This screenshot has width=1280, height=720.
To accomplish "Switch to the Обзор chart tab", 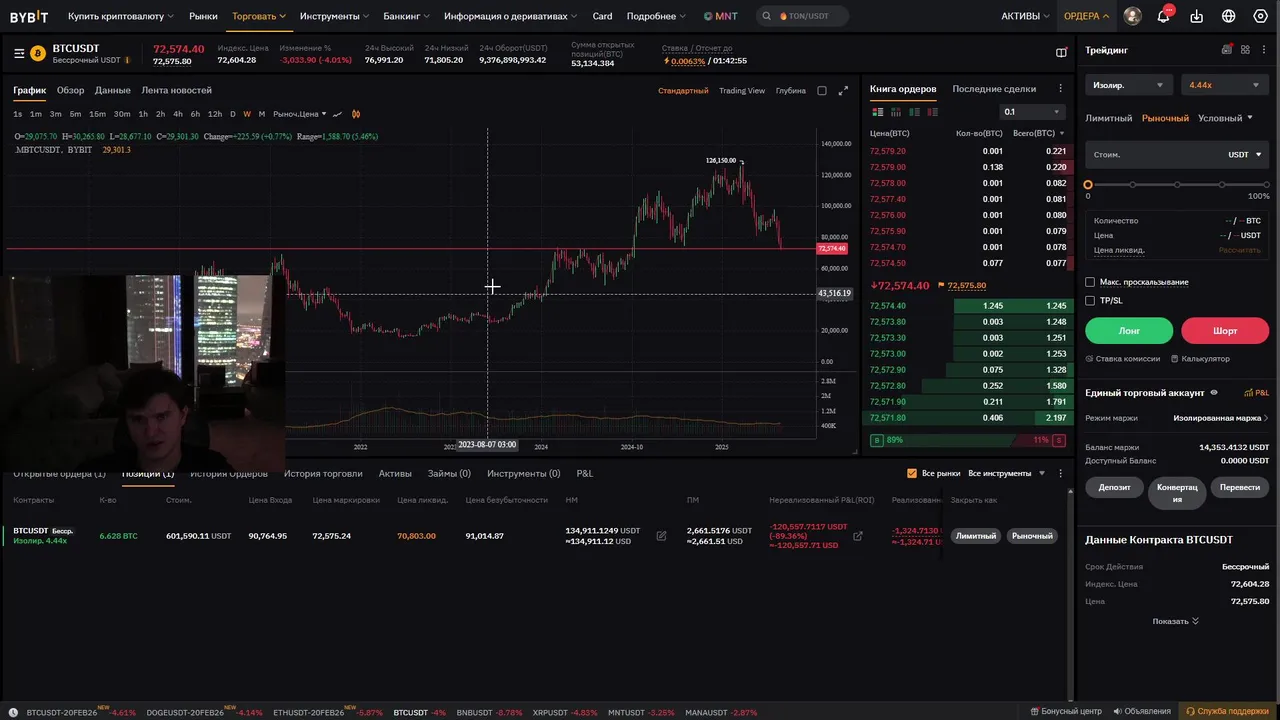I will click(x=70, y=90).
